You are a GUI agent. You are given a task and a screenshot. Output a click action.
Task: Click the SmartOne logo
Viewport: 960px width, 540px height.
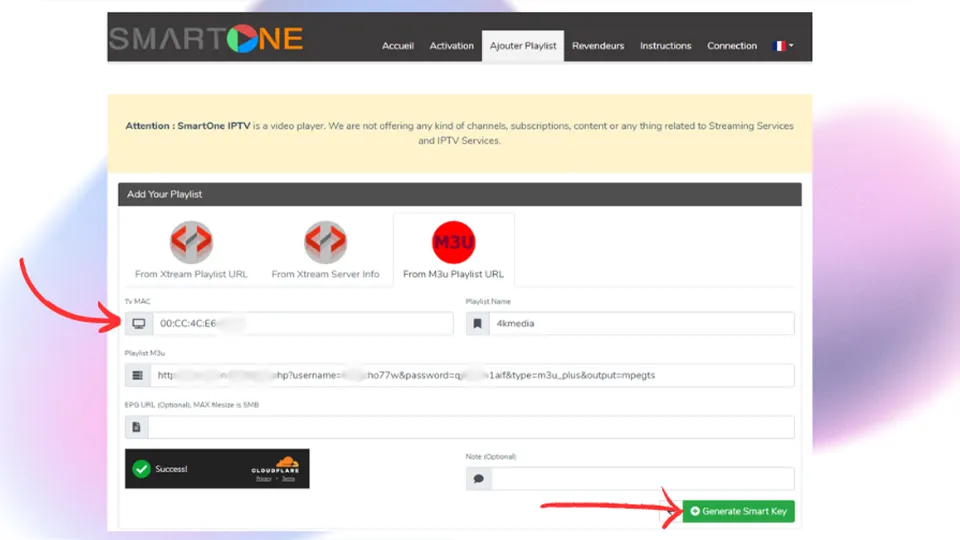click(206, 38)
